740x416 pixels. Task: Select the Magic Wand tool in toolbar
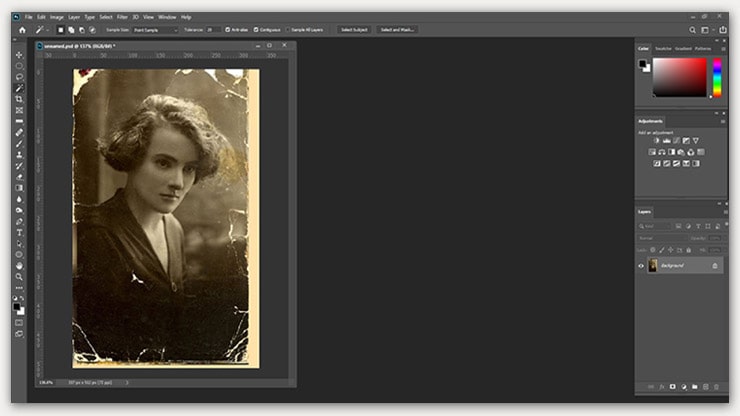[19, 88]
